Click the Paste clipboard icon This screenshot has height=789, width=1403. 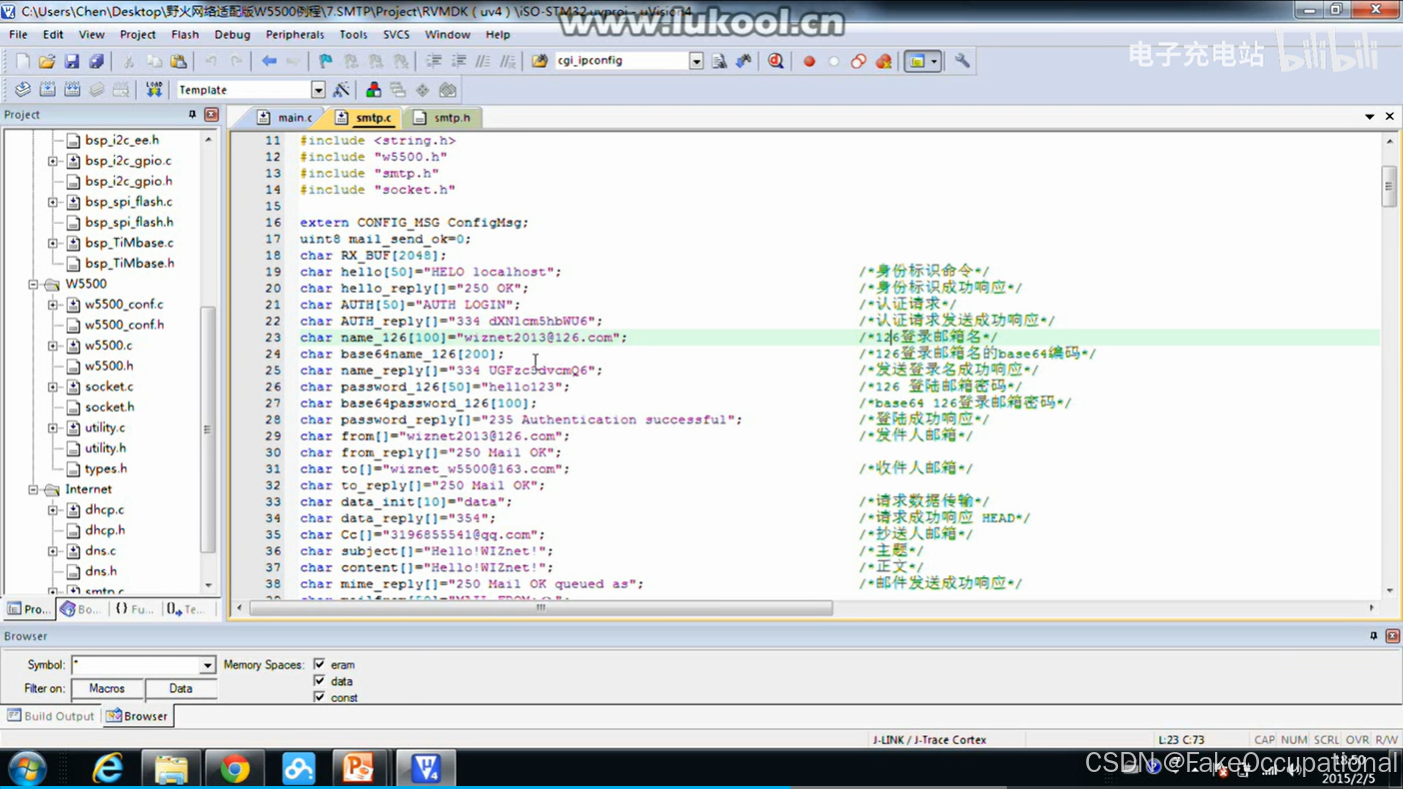tap(178, 61)
